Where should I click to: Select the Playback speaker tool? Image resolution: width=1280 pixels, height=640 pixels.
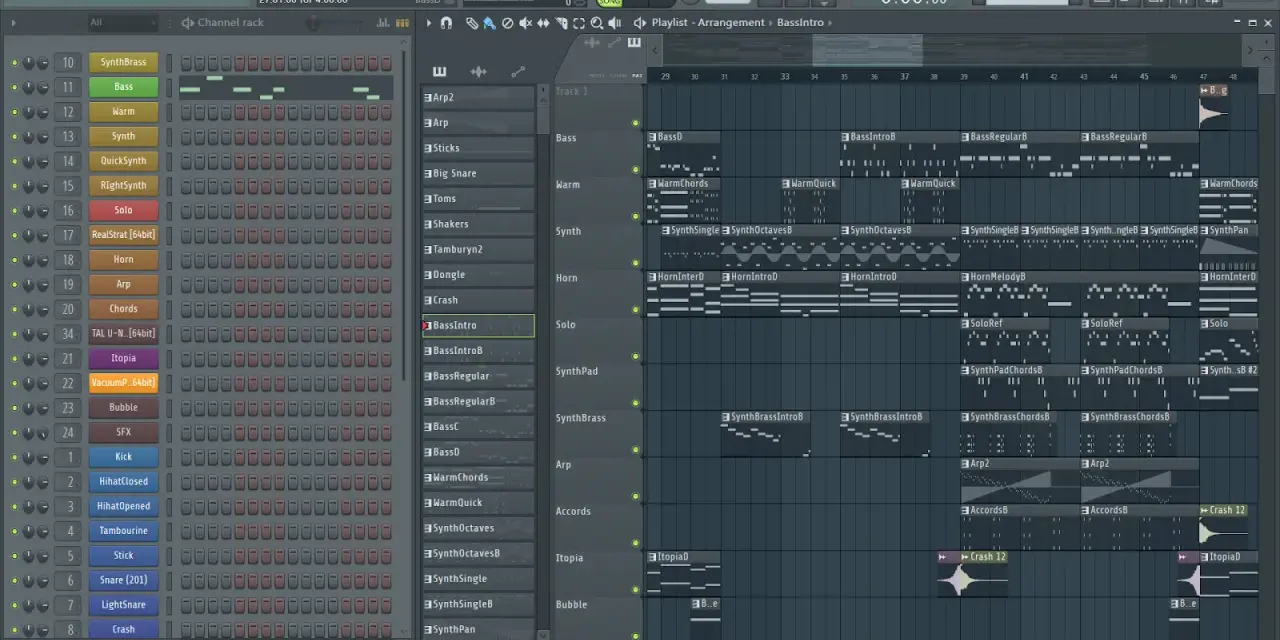point(615,22)
